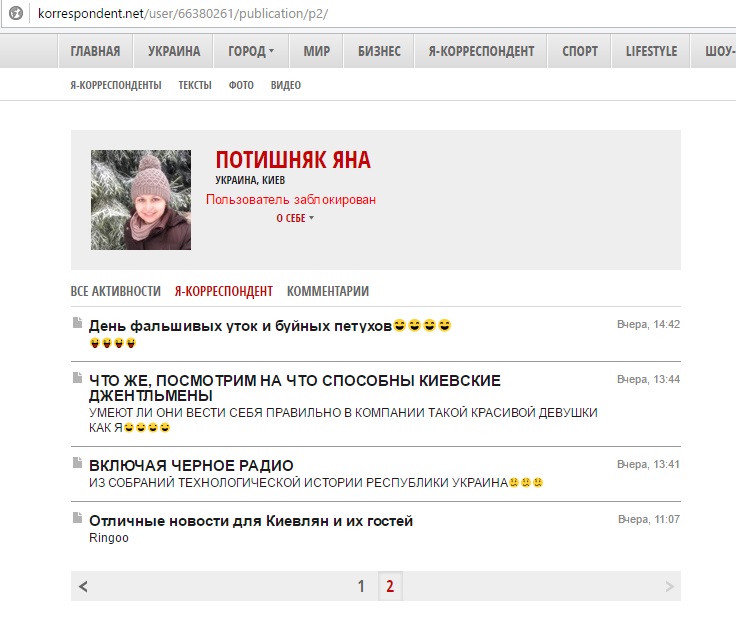Click 'Пользователь заблокирован' status text

tap(291, 199)
